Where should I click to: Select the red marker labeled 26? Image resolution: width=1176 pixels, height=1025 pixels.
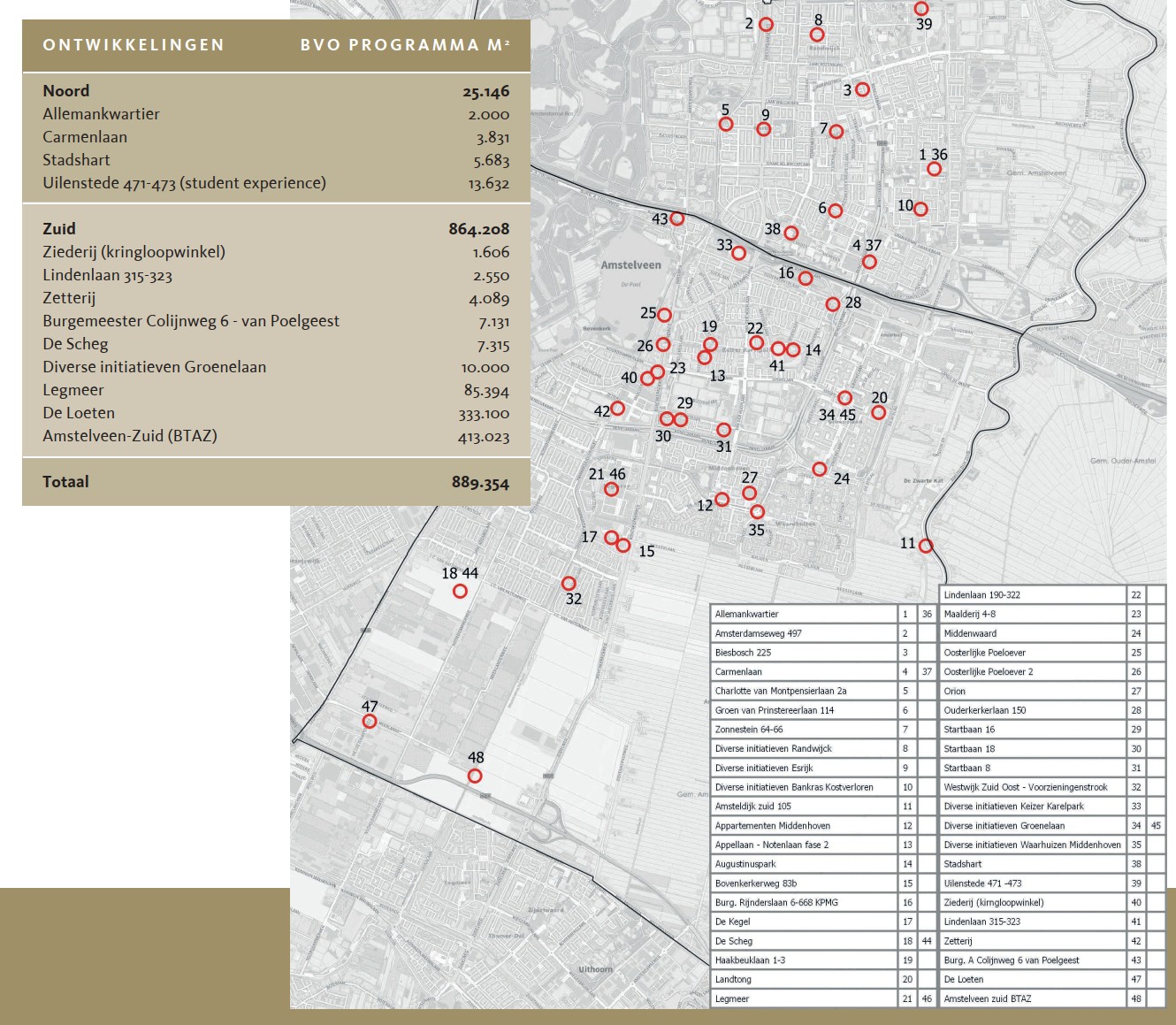click(x=663, y=345)
